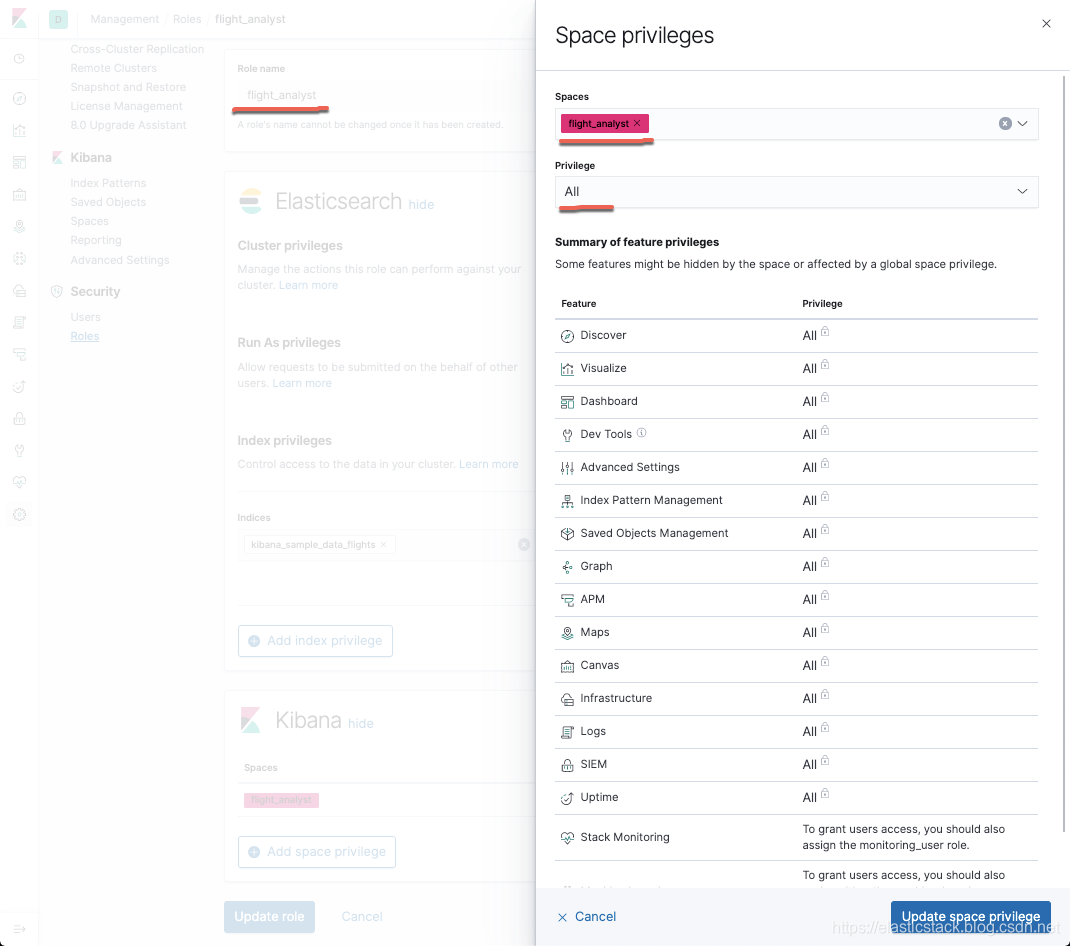Click Add space privilege button
Screen dimensions: 1070x946
(x=317, y=852)
